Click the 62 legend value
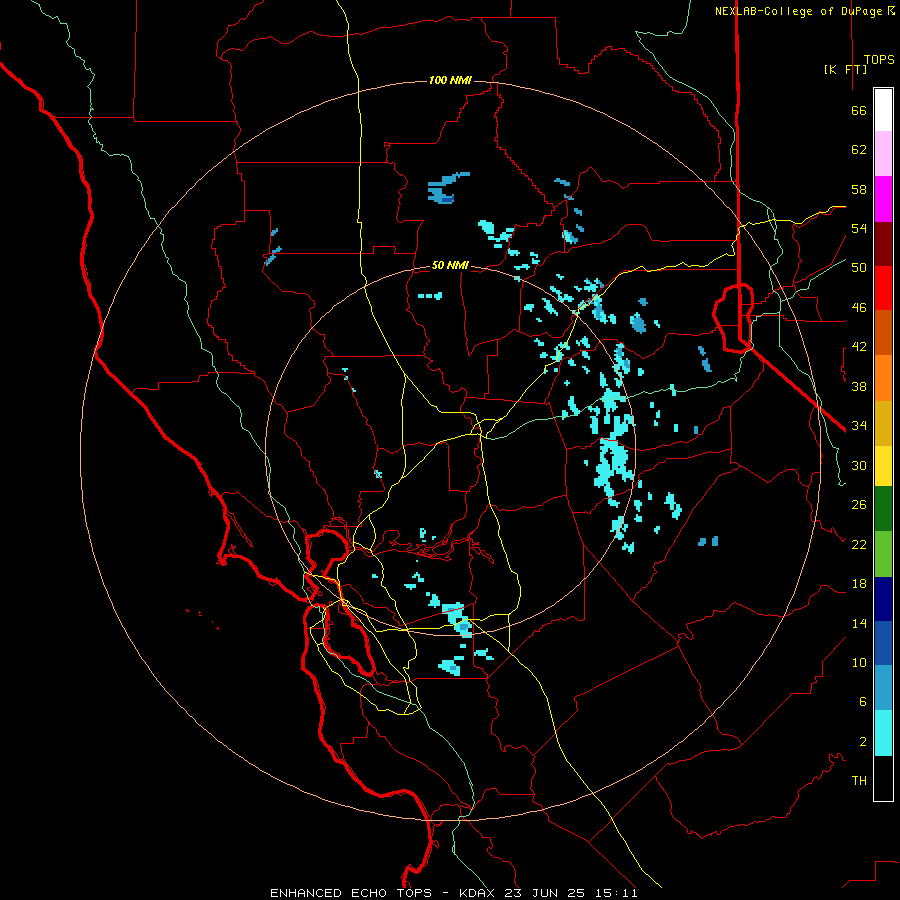Image resolution: width=900 pixels, height=900 pixels. [859, 150]
